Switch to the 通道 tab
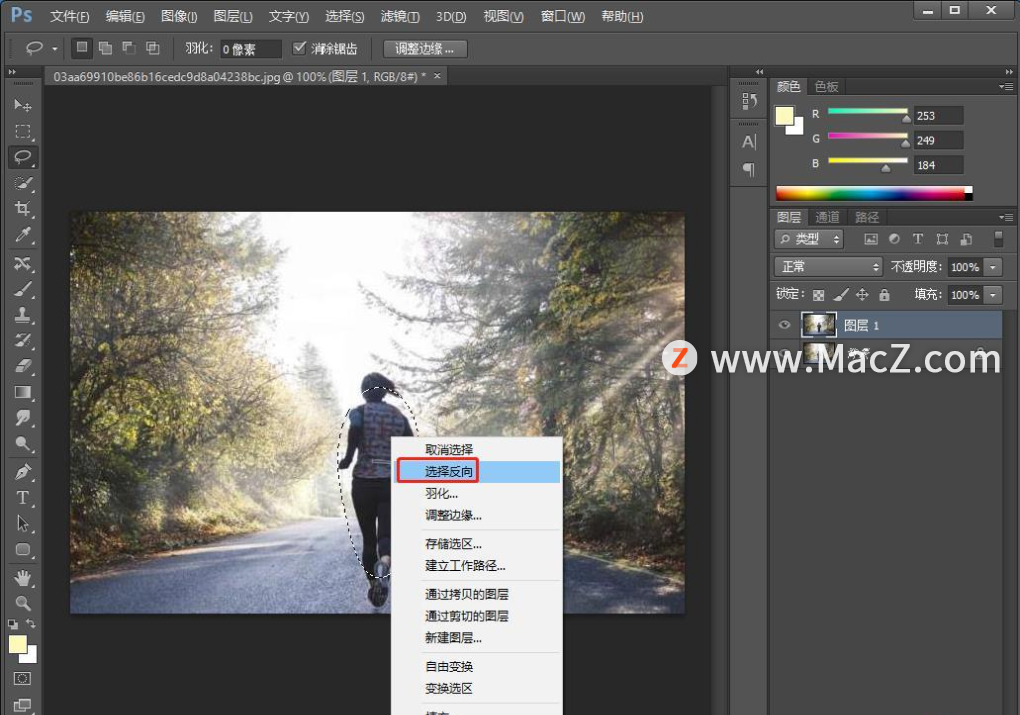Screen dimensions: 1020x715 click(x=827, y=217)
